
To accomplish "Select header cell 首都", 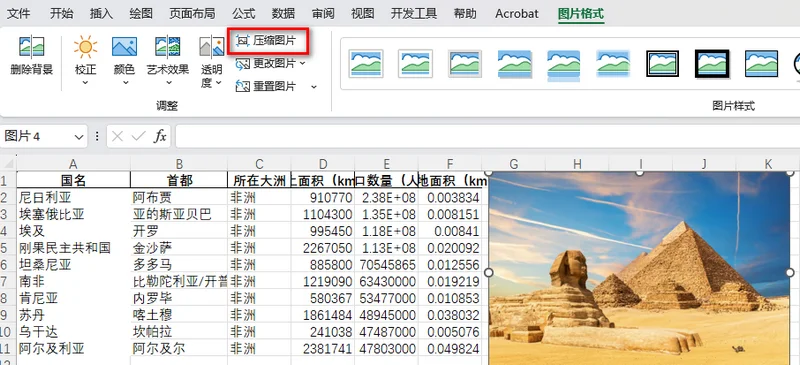I will click(179, 180).
